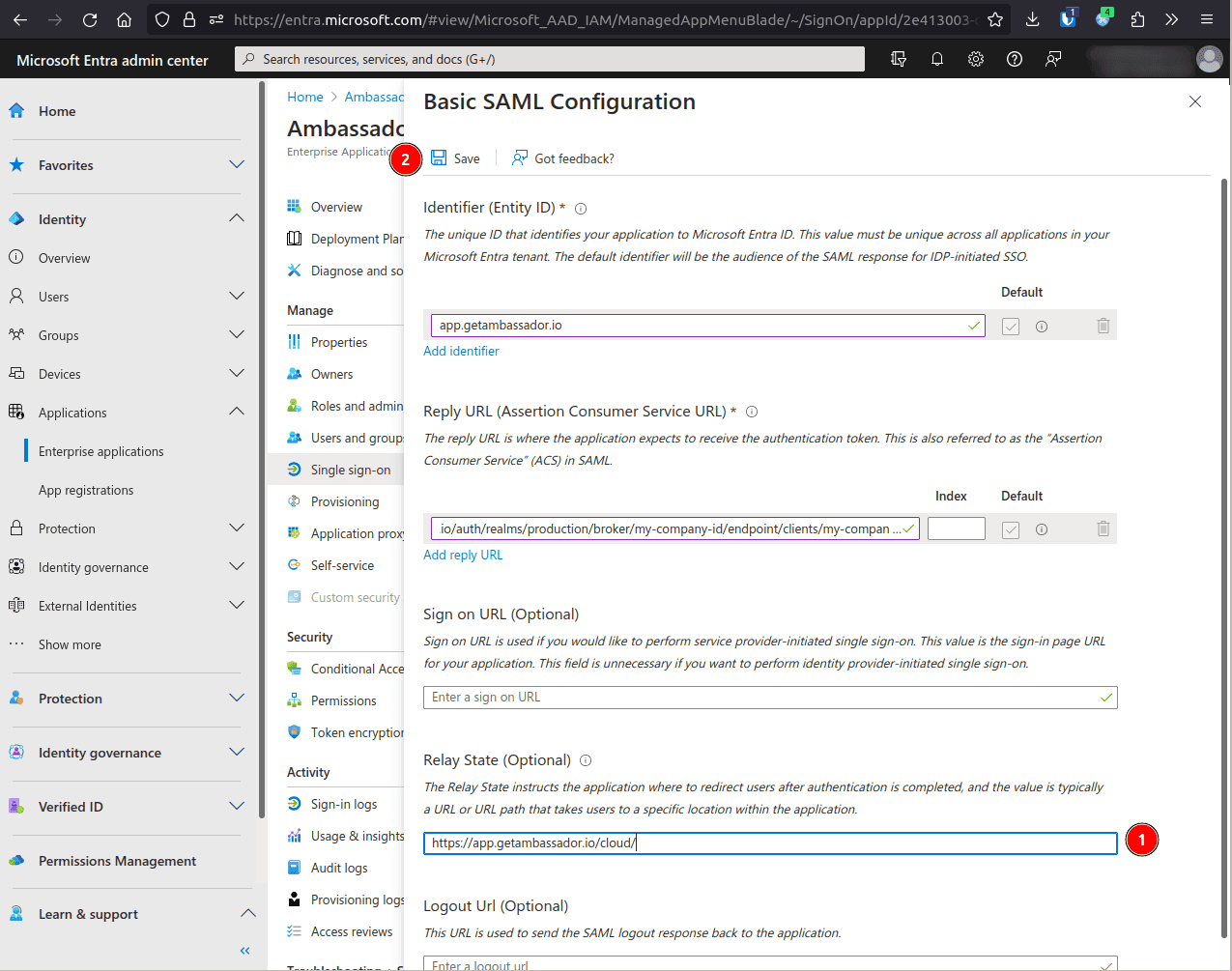Open notifications bell in Entra header
Image resolution: width=1232 pixels, height=971 pixels.
pos(937,60)
